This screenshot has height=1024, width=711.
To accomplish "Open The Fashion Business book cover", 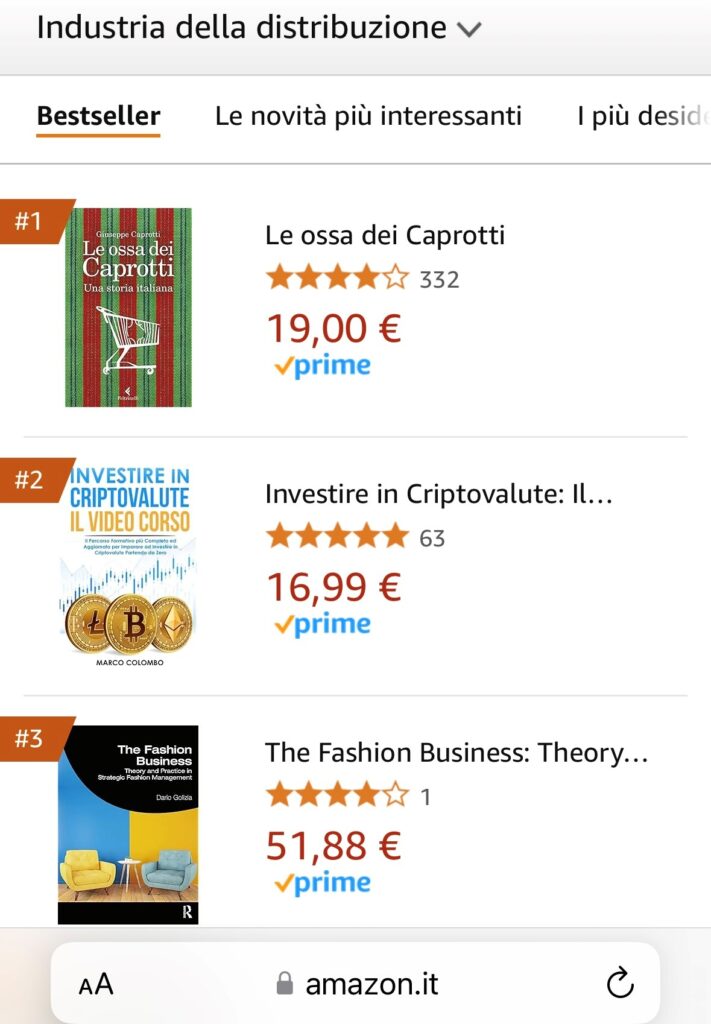I will 128,824.
